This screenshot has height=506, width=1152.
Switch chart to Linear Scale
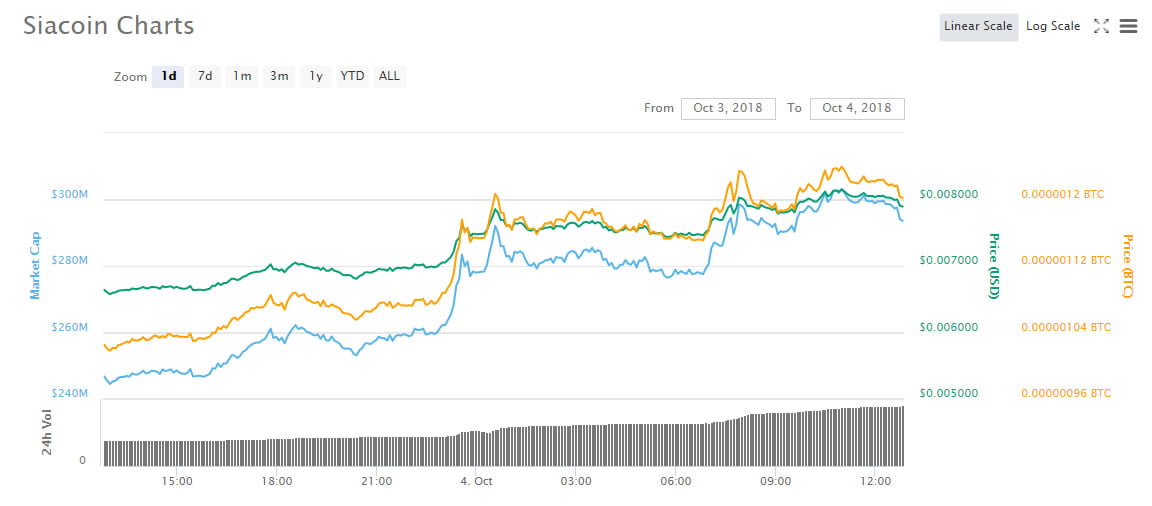(979, 26)
